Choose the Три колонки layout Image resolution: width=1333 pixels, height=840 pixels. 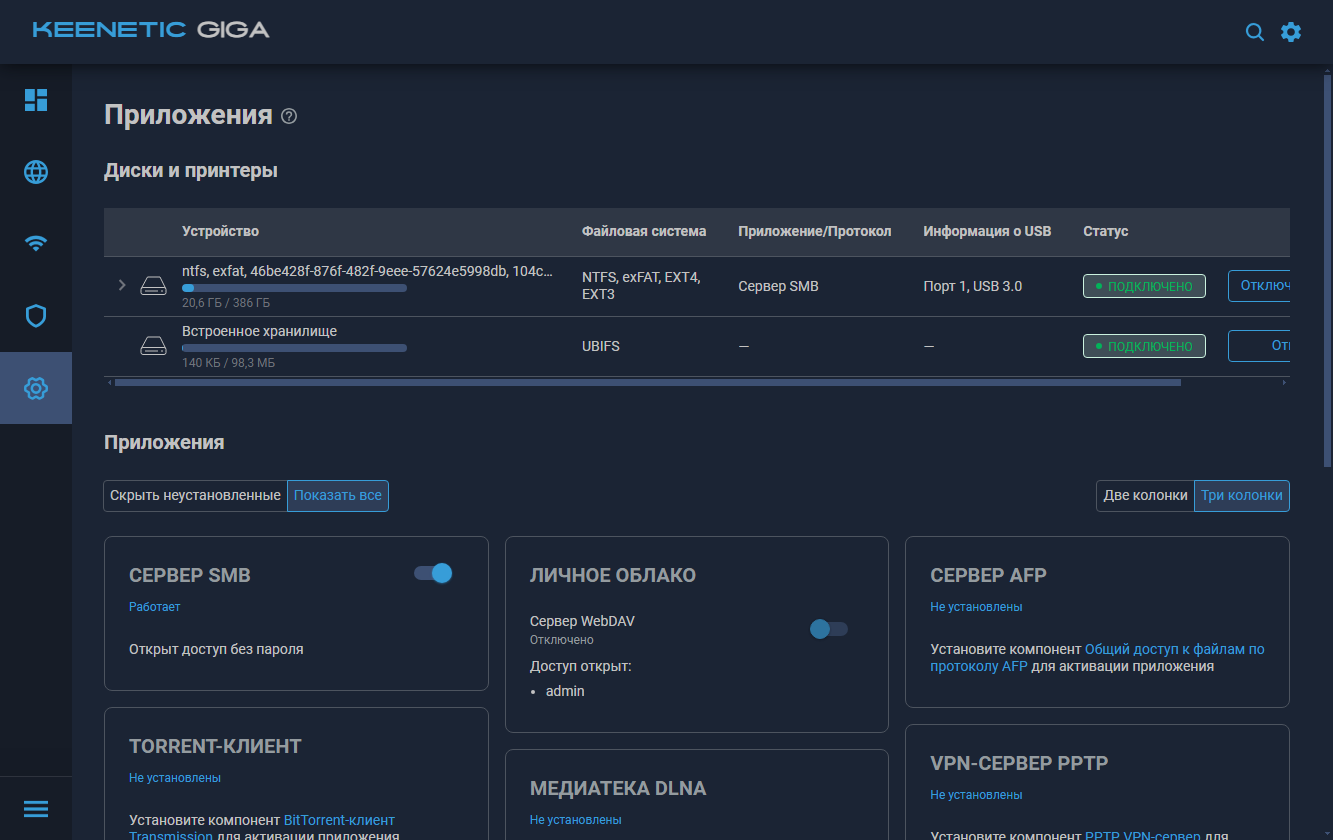click(1241, 496)
